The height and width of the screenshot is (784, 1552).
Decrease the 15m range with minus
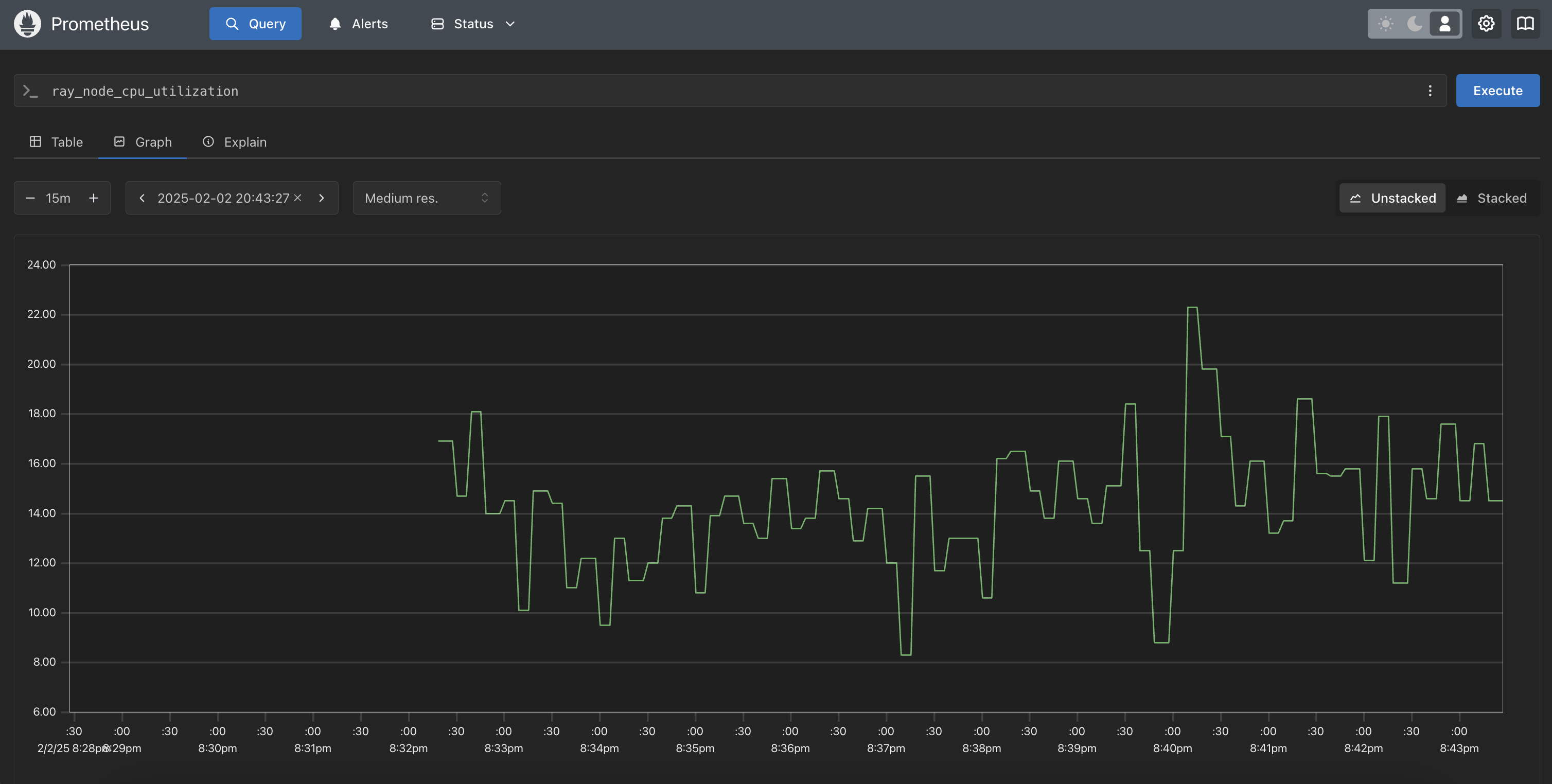click(30, 198)
